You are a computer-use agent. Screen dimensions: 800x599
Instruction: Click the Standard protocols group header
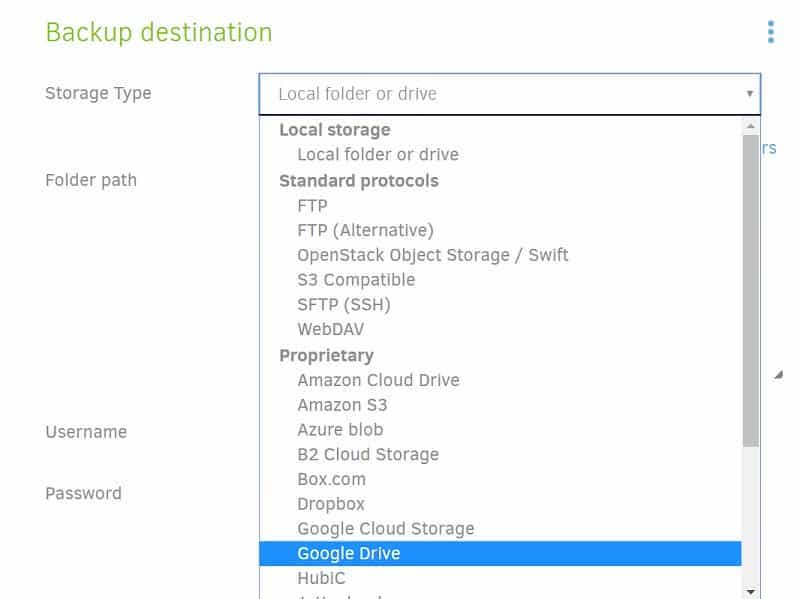tap(359, 181)
